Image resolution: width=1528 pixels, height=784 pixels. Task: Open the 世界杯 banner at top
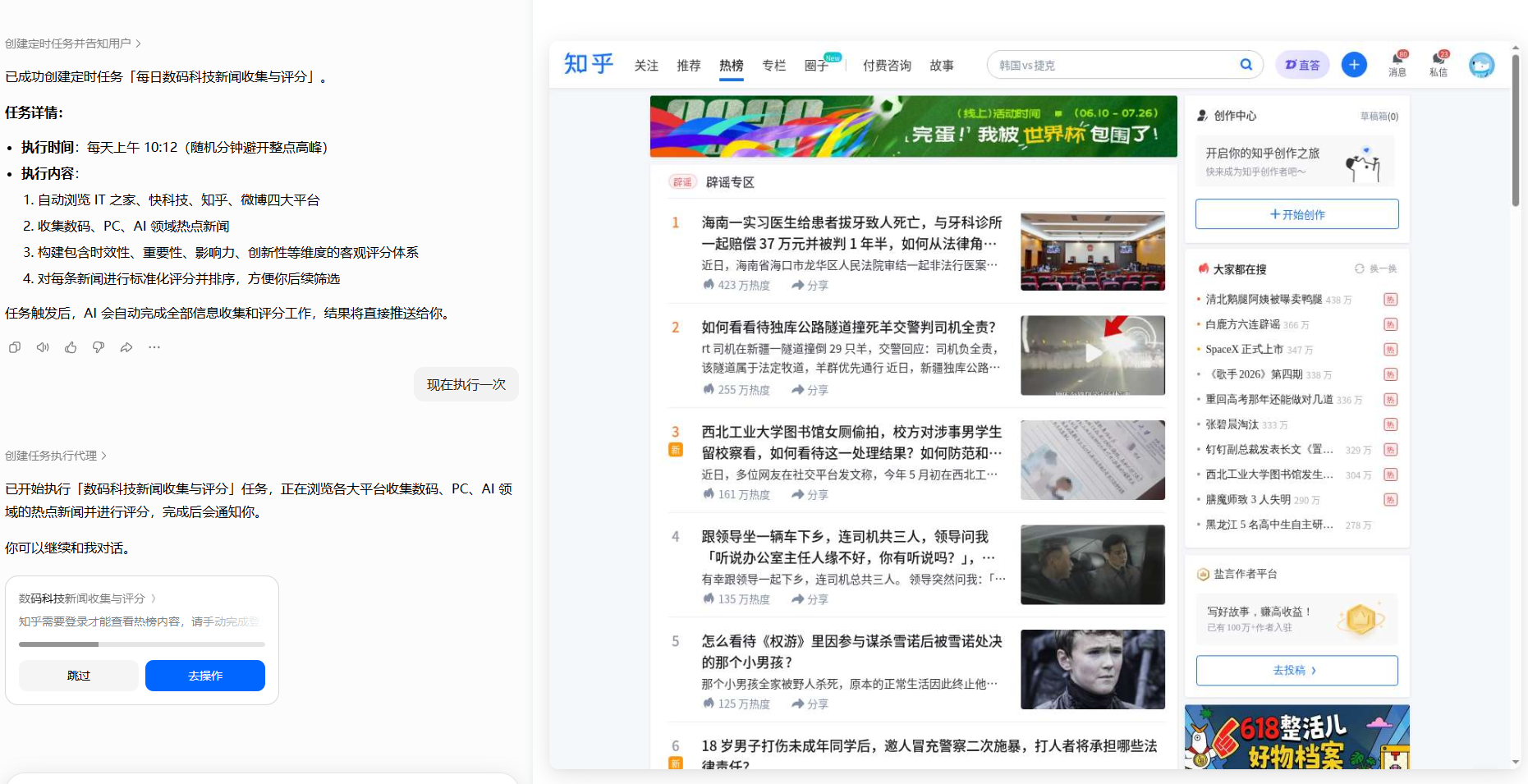pos(913,126)
